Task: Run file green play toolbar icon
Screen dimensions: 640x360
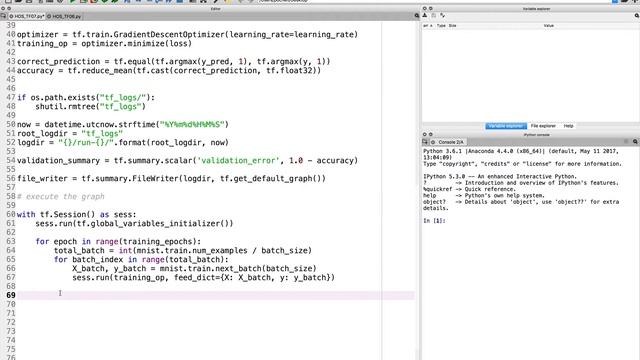Action: tap(72, 1)
